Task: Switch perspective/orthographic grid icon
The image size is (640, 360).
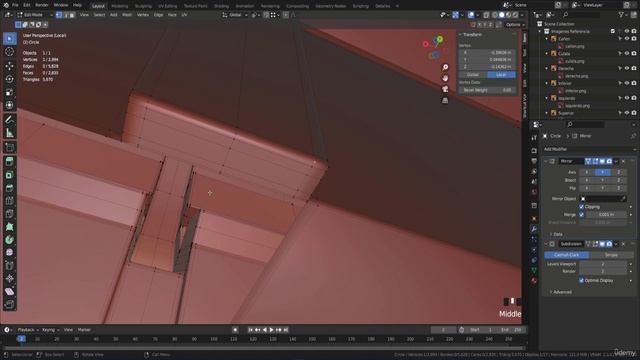Action: coord(445,100)
